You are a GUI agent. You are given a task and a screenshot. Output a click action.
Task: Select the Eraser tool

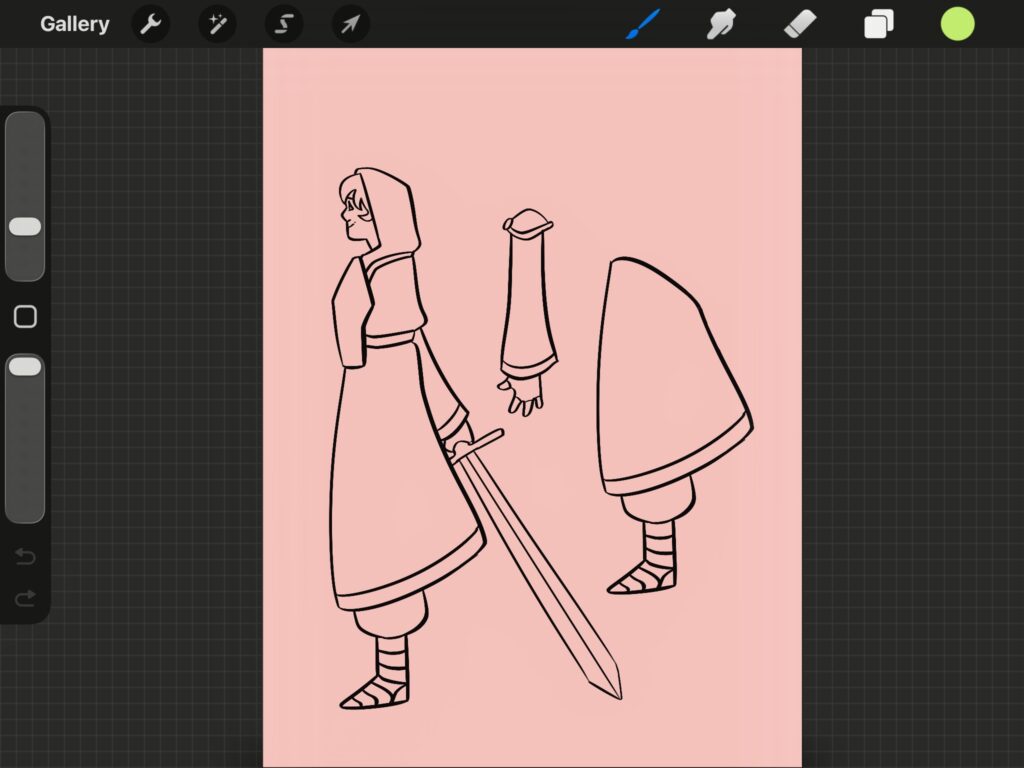pos(800,24)
